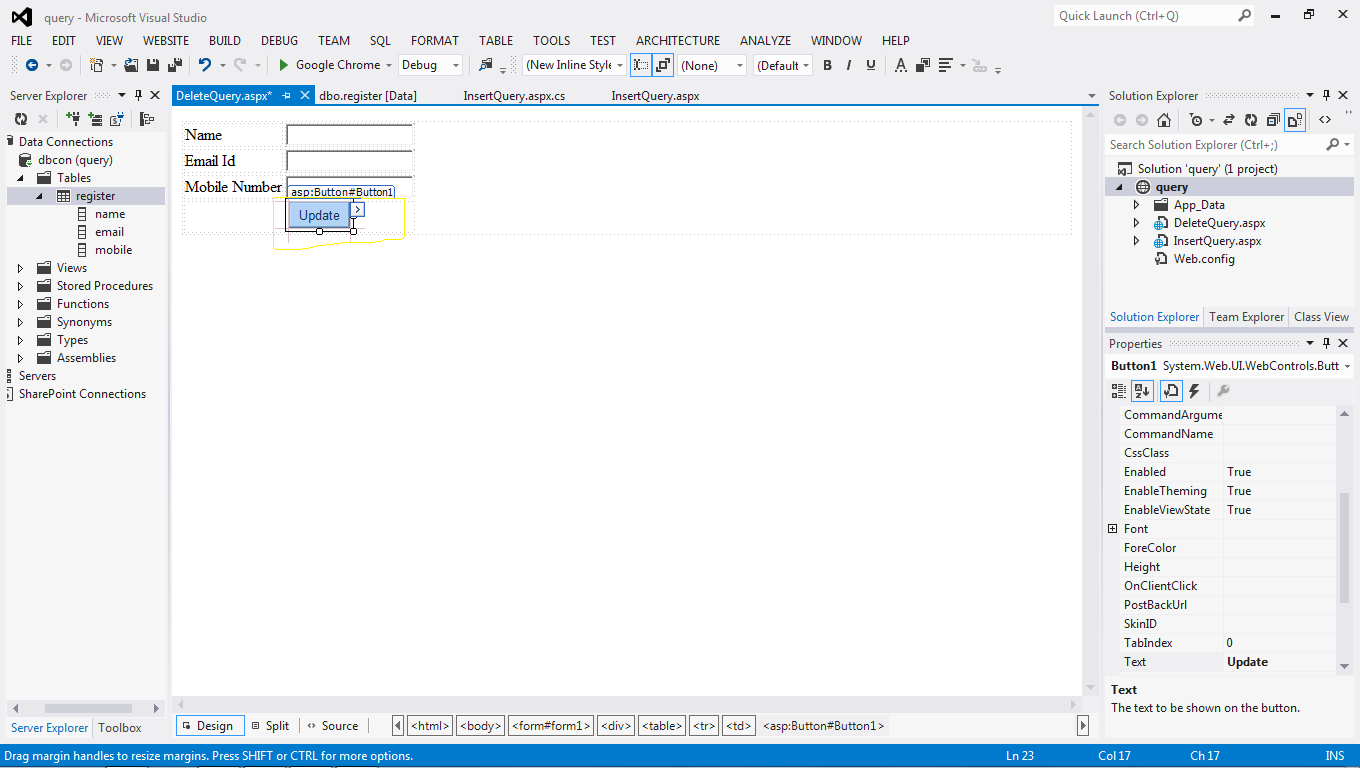Switch to Team Explorer tab
This screenshot has width=1360, height=768.
coord(1246,317)
